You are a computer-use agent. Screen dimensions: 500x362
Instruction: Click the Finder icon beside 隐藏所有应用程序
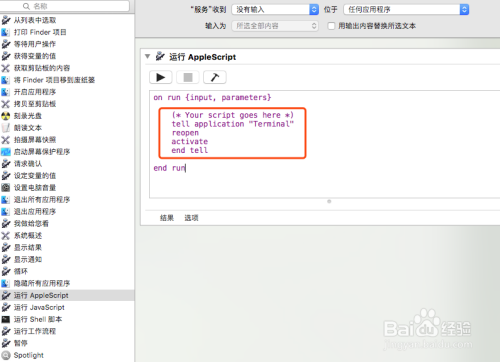(x=6, y=283)
